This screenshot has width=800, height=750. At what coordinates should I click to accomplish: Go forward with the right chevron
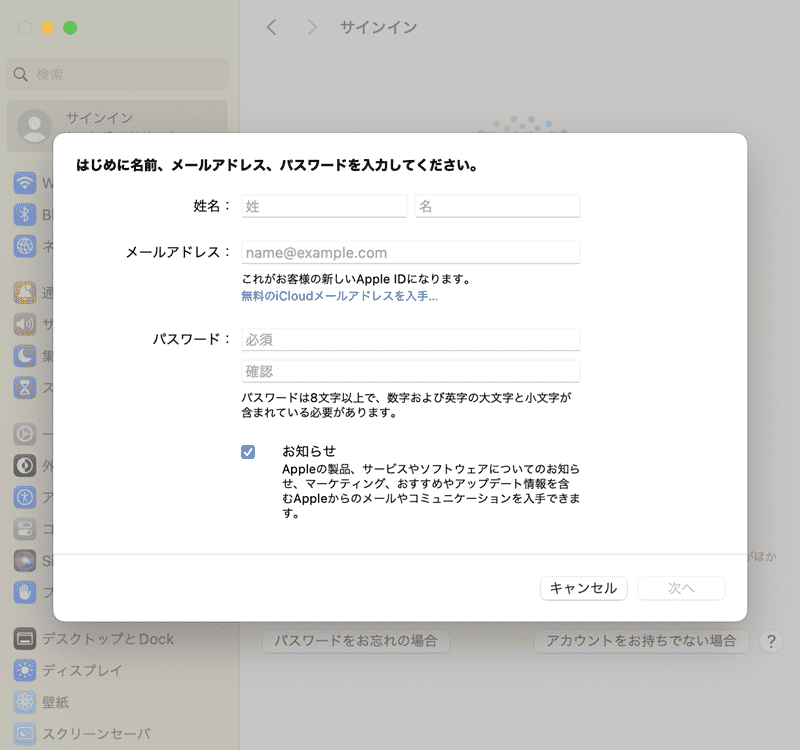312,27
